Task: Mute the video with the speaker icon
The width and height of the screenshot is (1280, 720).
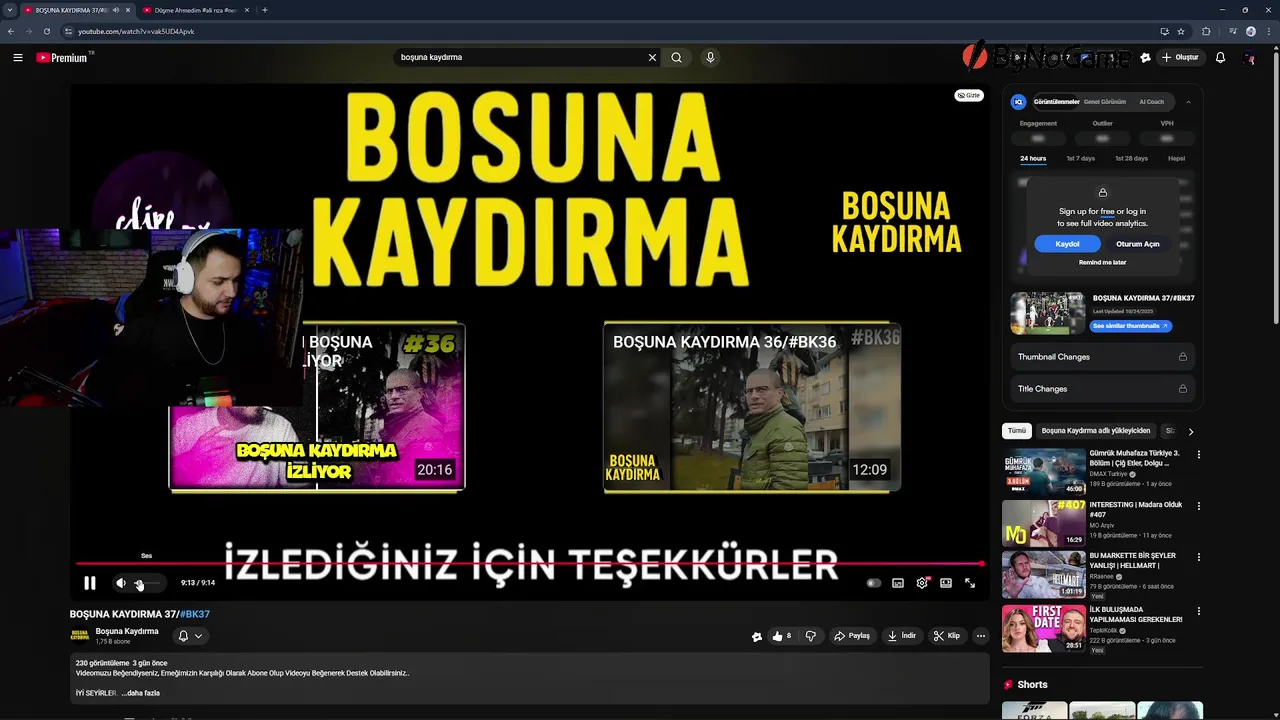Action: coord(121,583)
